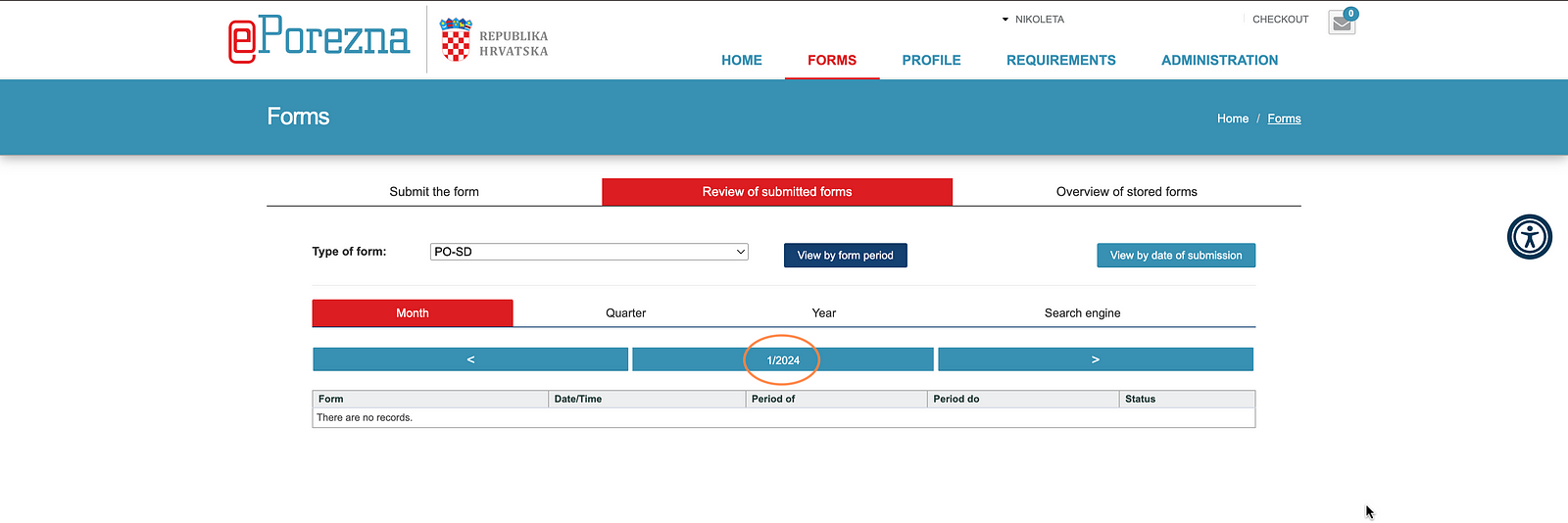This screenshot has width=1568, height=523.
Task: Open the ePorezna logo home link
Action: pyautogui.click(x=319, y=38)
